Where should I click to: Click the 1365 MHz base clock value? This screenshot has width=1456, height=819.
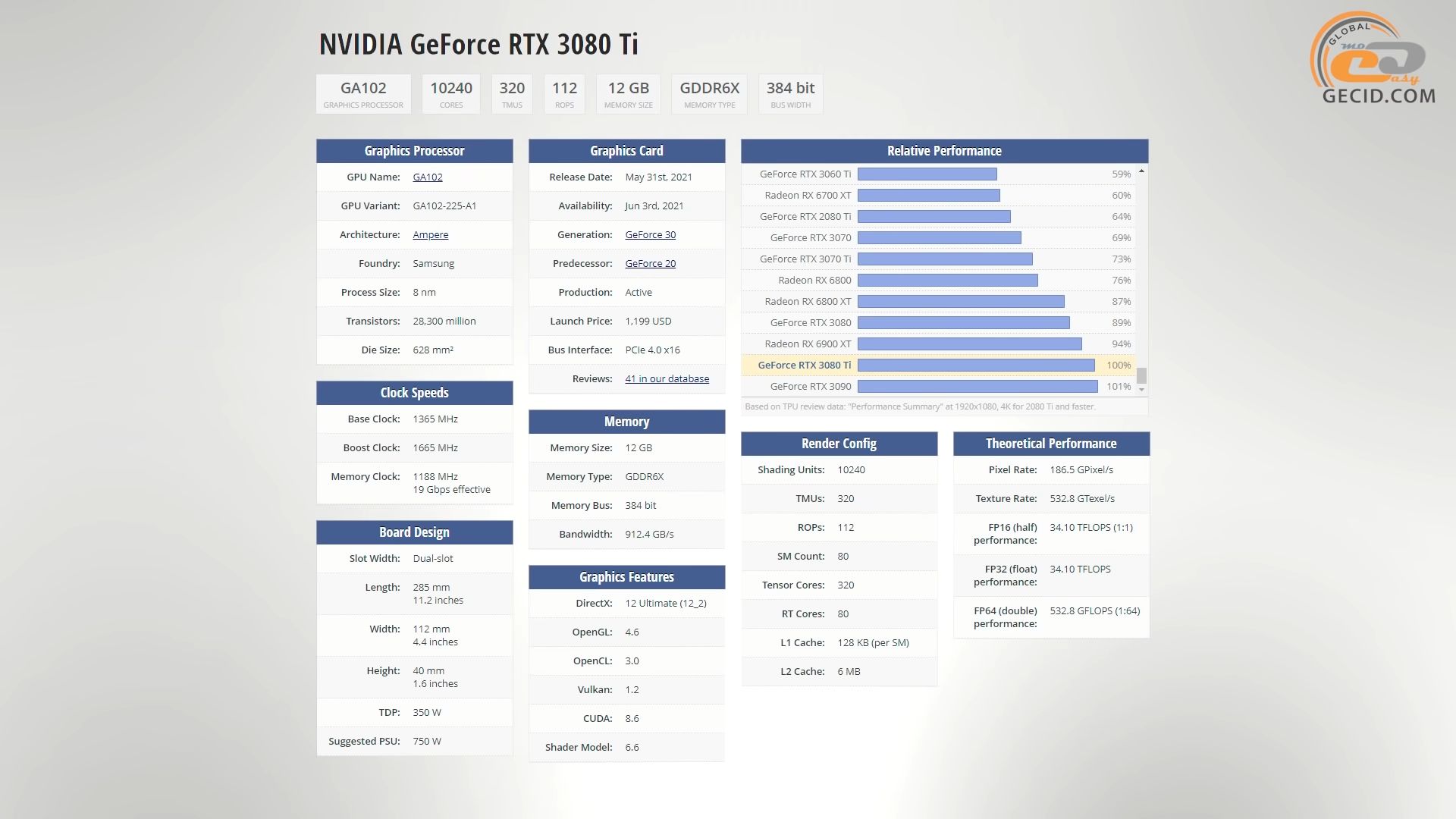tap(435, 419)
